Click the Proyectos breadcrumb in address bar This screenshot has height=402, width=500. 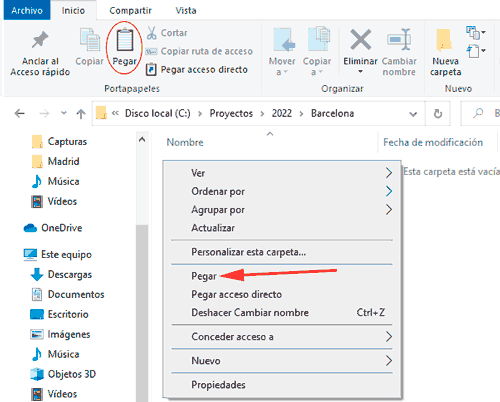[x=231, y=113]
